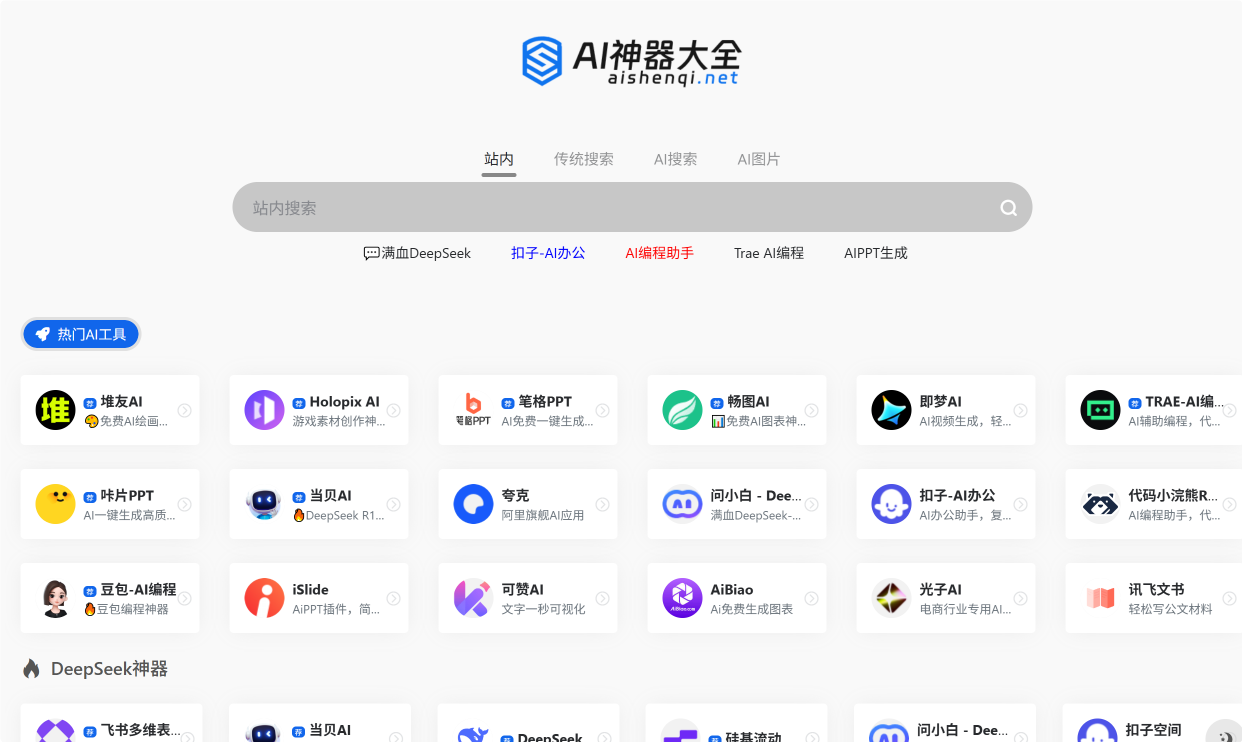Open the red AI编程助手 quick link
1242x742 pixels.
click(660, 253)
